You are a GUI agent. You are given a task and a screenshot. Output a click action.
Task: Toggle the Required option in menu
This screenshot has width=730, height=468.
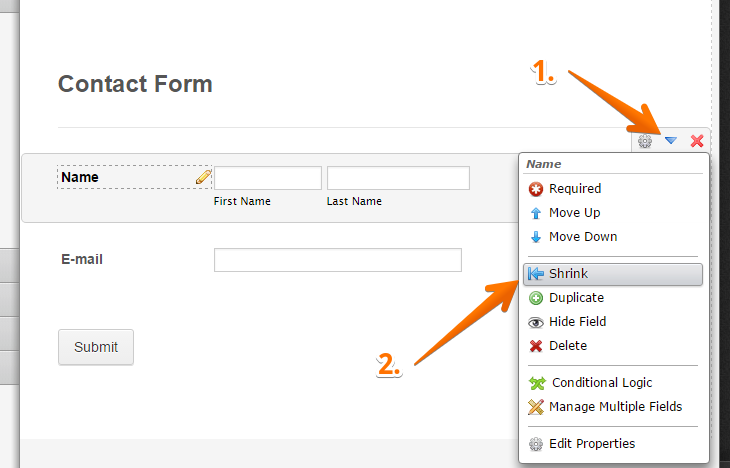click(574, 188)
